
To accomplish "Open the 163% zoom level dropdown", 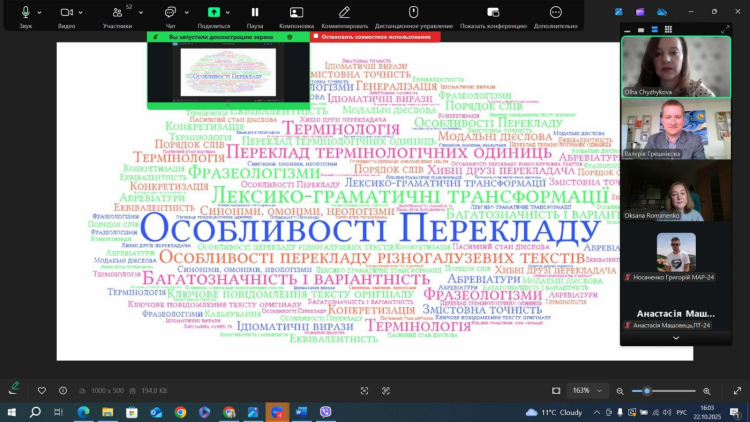I will pos(588,390).
